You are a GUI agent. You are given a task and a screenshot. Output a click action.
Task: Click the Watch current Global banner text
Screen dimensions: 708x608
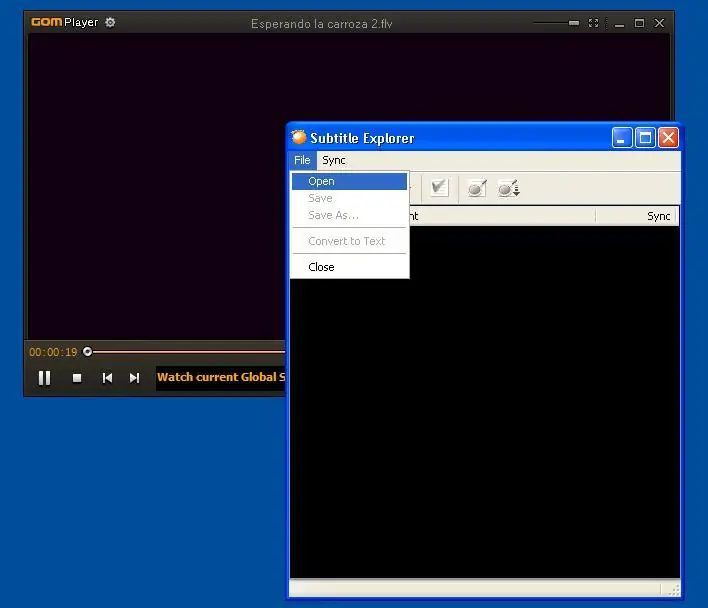click(x=220, y=378)
